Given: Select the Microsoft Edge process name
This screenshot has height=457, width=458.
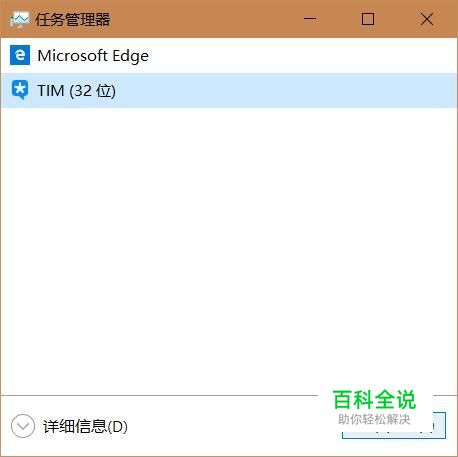Looking at the screenshot, I should click(93, 56).
